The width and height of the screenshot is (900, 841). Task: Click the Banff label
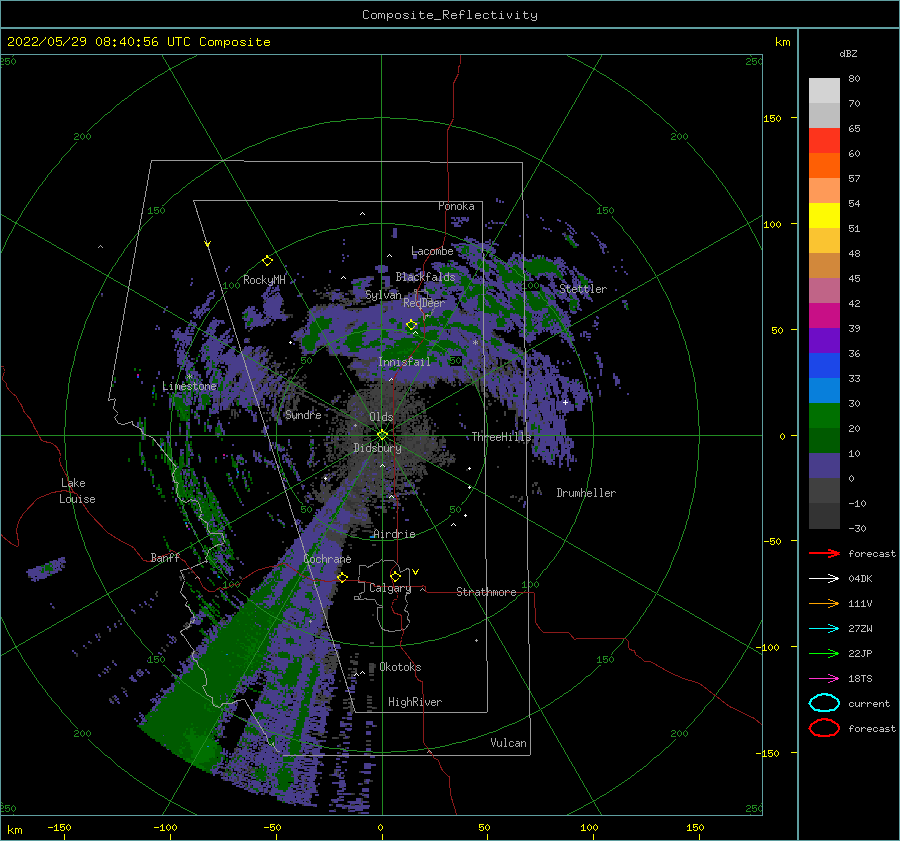click(165, 557)
